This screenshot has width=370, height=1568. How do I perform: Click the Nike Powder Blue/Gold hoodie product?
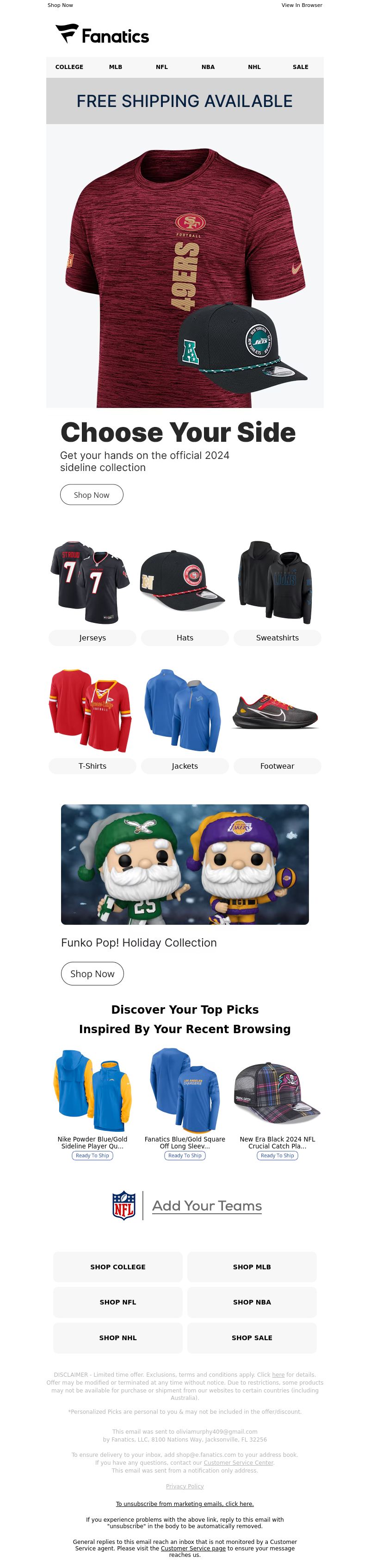[x=92, y=1090]
